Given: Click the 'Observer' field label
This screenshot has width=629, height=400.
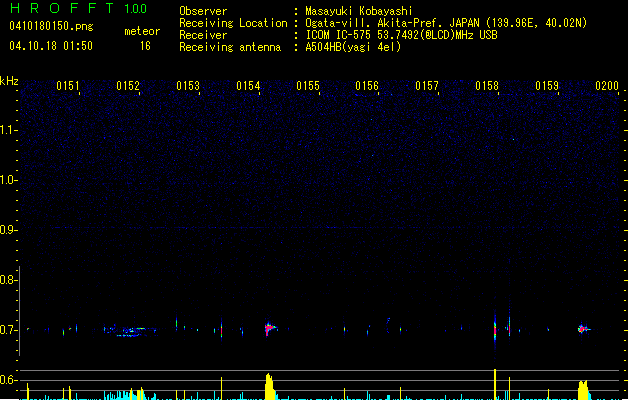Looking at the screenshot, I should (x=203, y=11).
